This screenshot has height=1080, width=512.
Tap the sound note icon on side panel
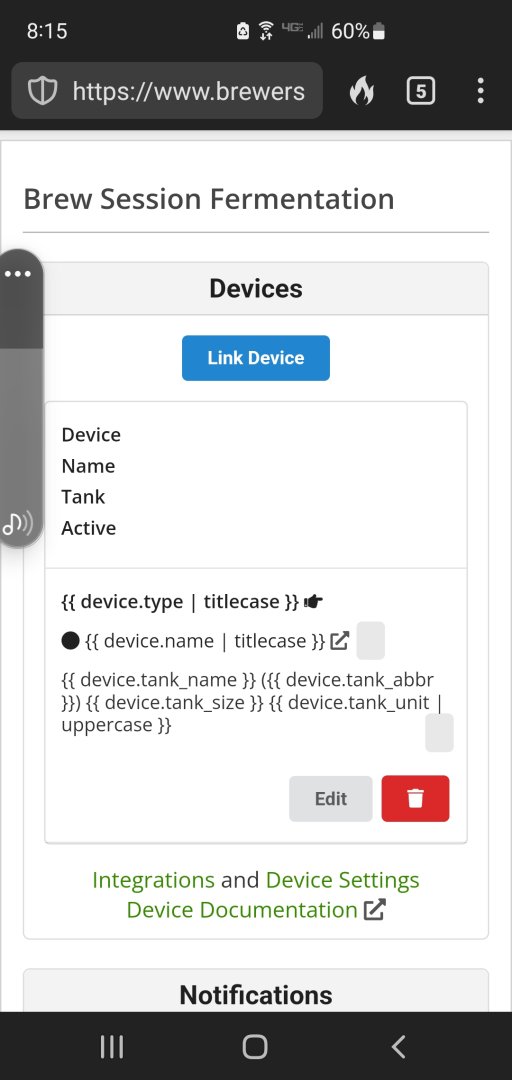pos(17,524)
